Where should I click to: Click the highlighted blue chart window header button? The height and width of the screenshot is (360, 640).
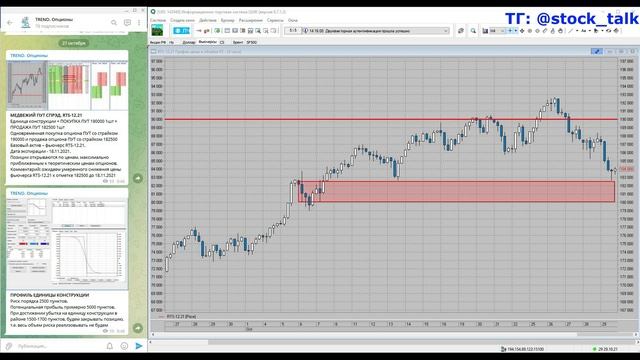point(597,51)
